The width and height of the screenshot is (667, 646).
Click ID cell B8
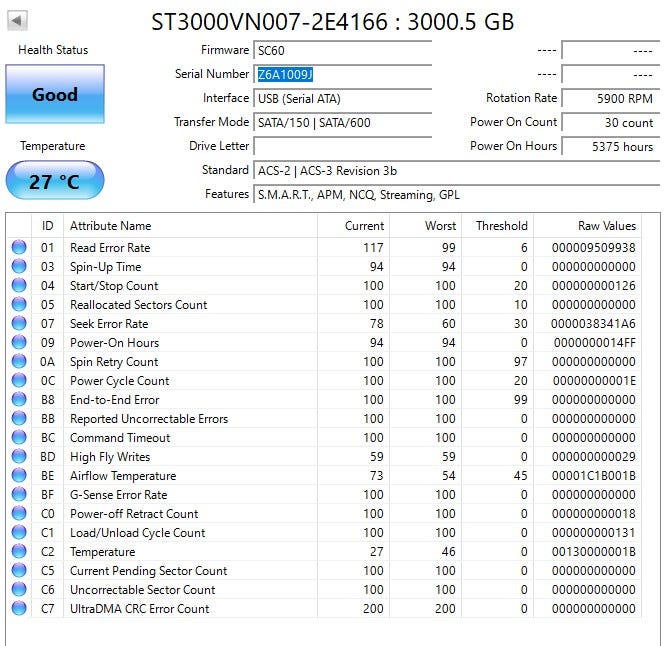[x=48, y=400]
